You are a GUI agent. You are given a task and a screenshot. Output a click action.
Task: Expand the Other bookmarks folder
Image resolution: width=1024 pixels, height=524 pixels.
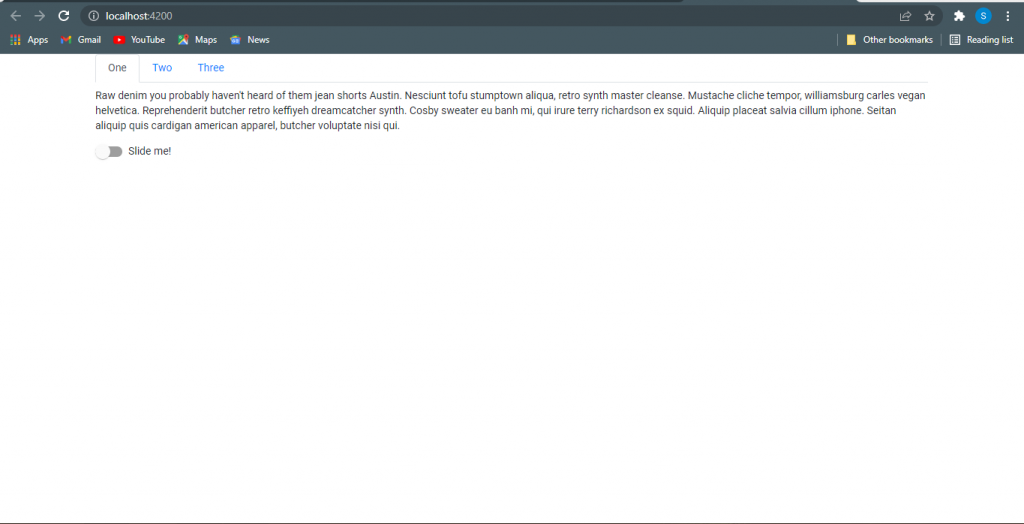click(x=889, y=40)
